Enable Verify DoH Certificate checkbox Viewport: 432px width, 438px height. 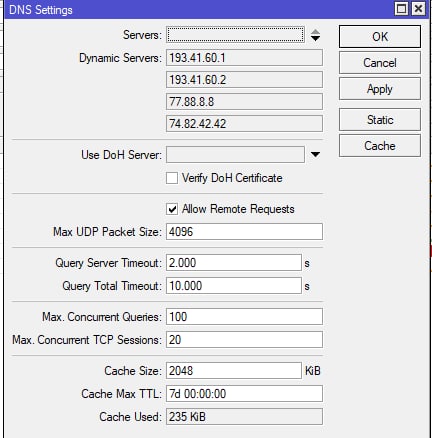pos(172,178)
